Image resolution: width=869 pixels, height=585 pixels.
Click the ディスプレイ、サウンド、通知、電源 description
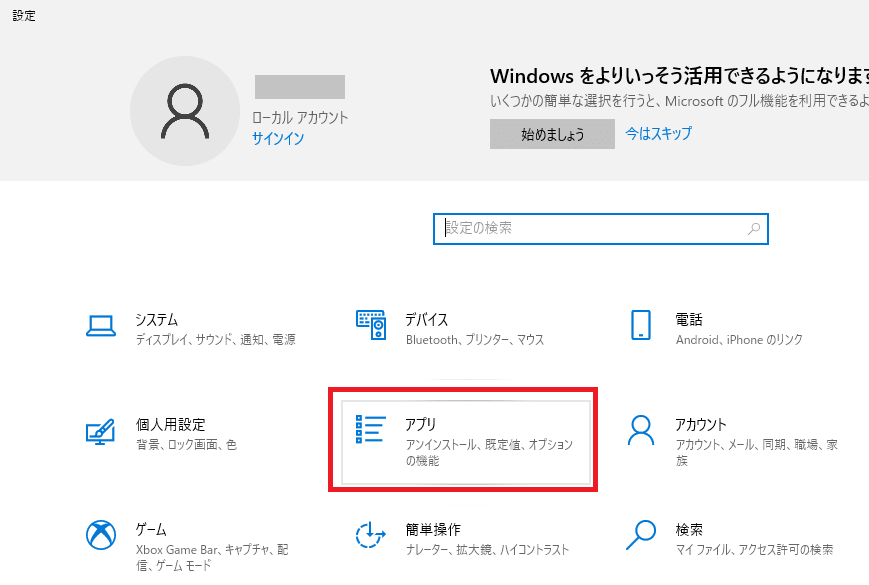[x=216, y=340]
